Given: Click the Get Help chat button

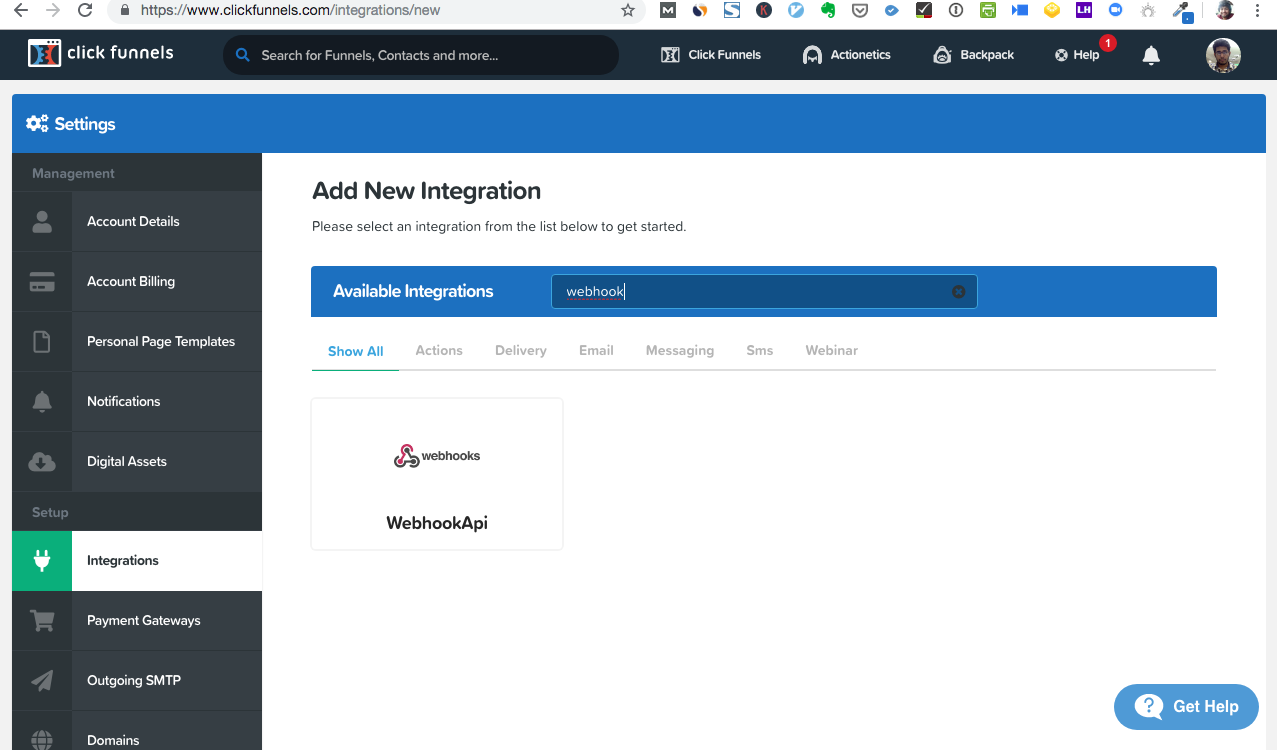Looking at the screenshot, I should [x=1186, y=706].
